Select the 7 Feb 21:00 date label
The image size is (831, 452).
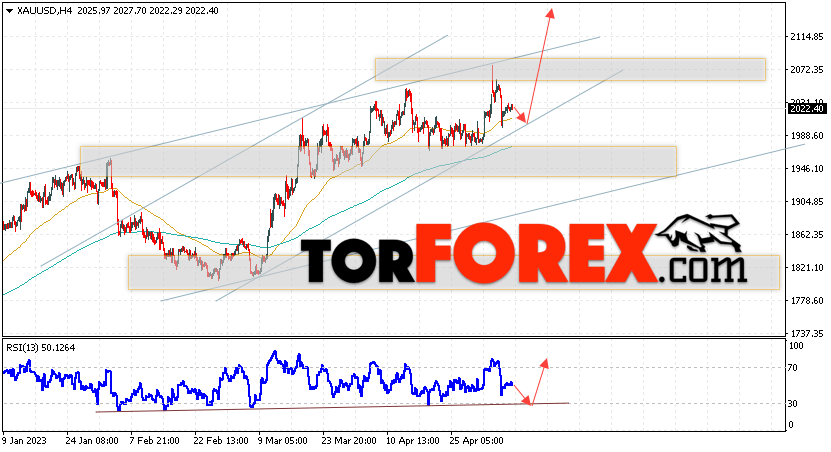click(154, 440)
